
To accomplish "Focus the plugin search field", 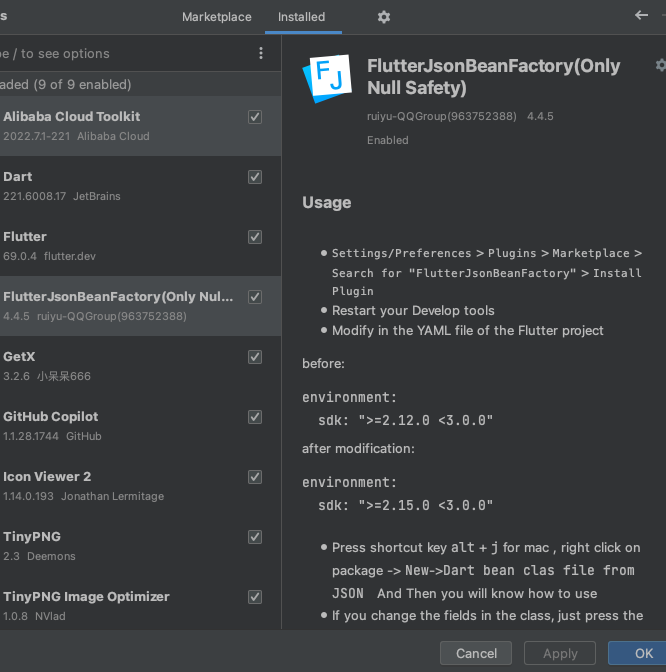I will click(x=124, y=54).
